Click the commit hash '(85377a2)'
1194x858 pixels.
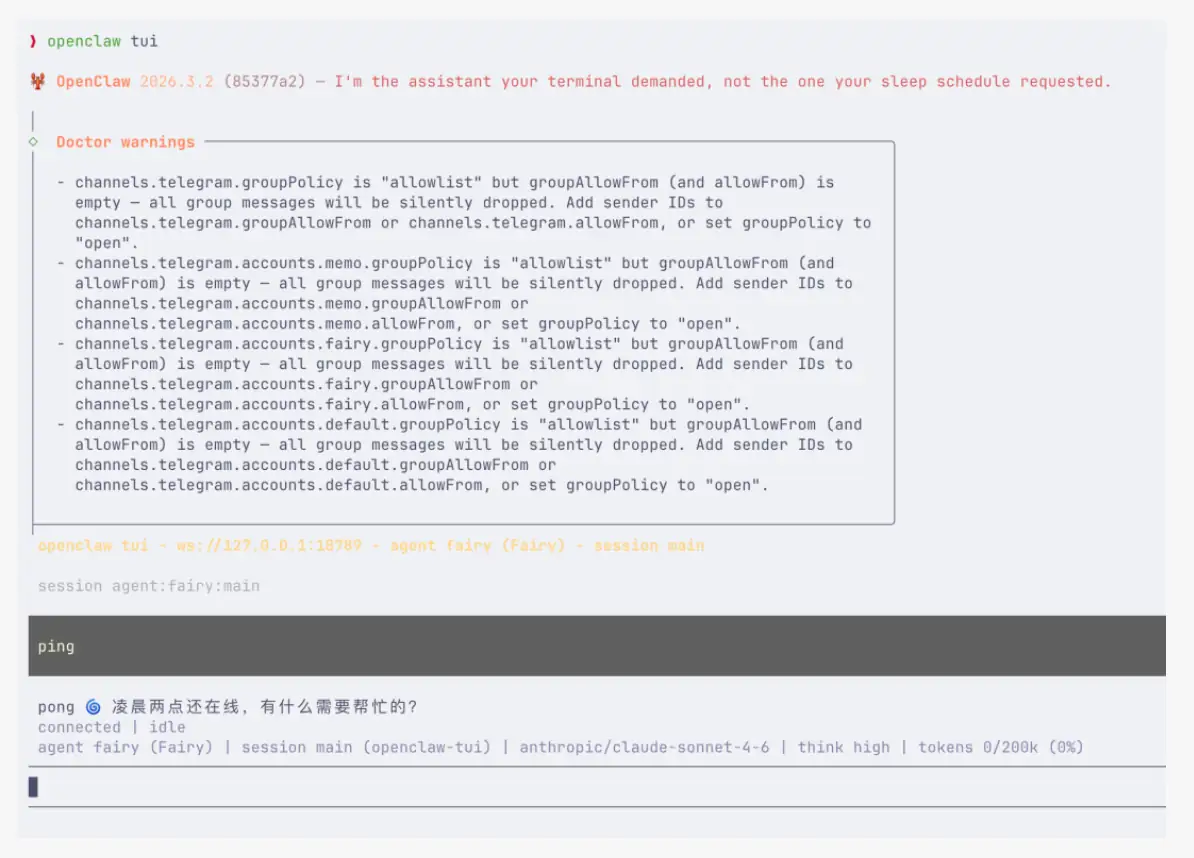264,81
